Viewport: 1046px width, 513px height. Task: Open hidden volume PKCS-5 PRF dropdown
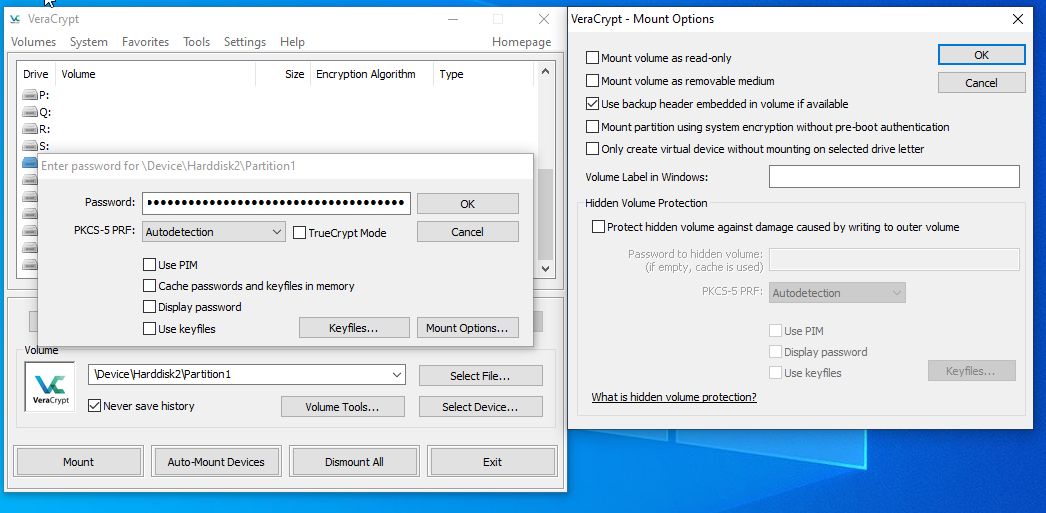[x=837, y=293]
